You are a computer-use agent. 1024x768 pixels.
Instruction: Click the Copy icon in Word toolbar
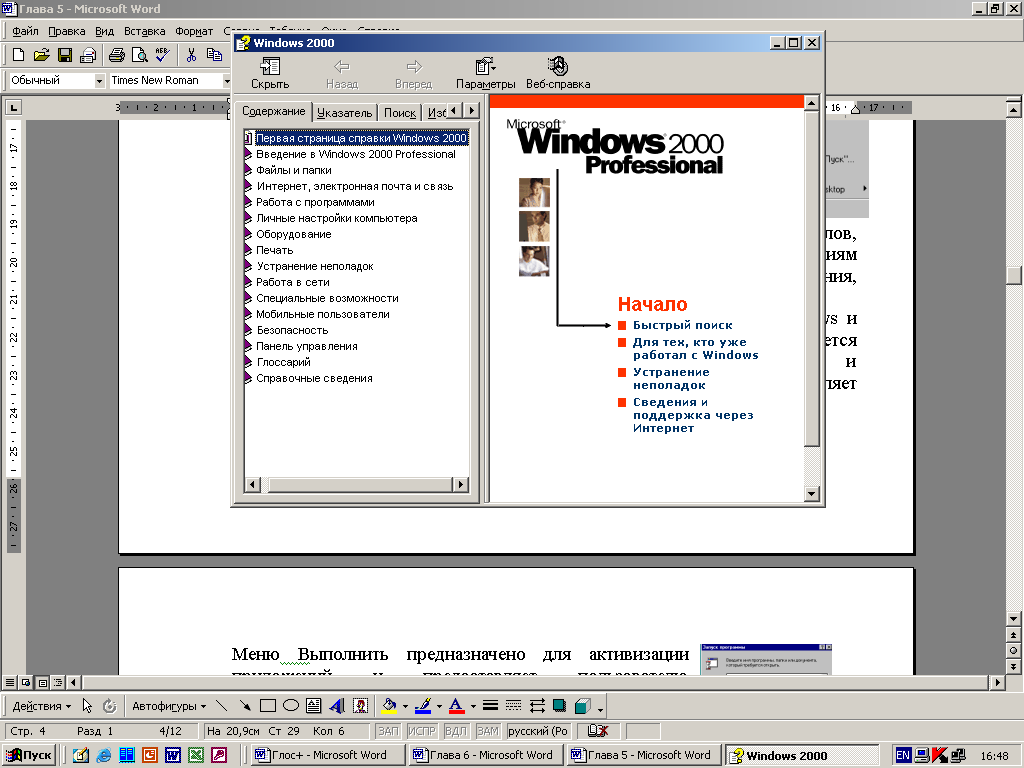pyautogui.click(x=214, y=56)
